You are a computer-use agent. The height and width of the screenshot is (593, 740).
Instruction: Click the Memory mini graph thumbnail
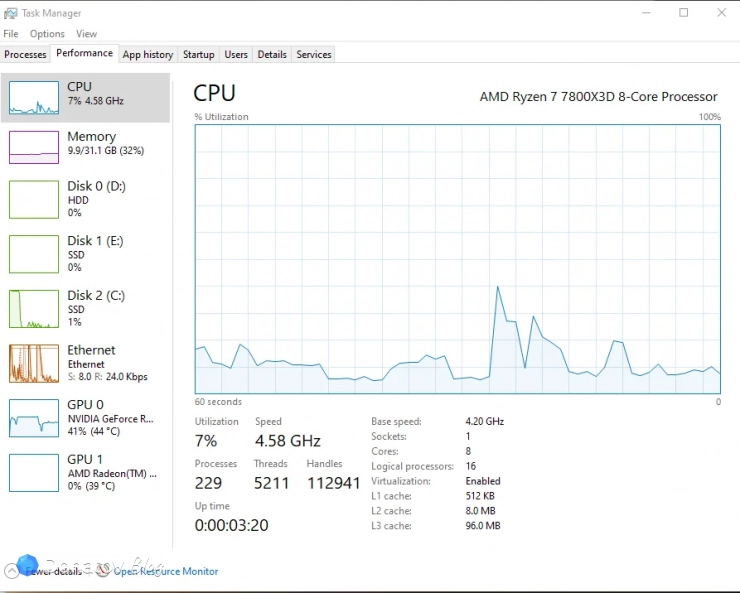pyautogui.click(x=34, y=147)
